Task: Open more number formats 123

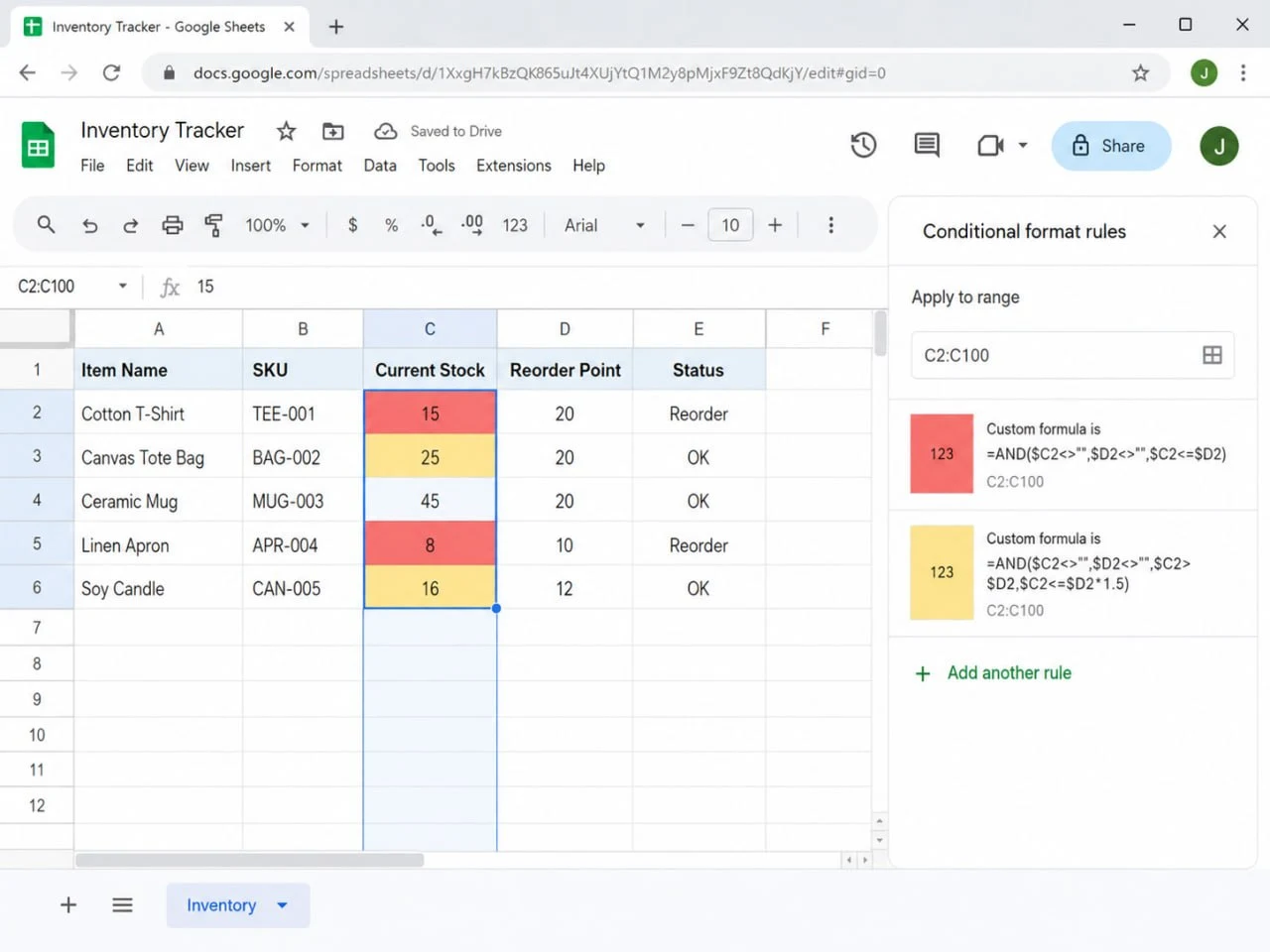Action: [x=515, y=225]
